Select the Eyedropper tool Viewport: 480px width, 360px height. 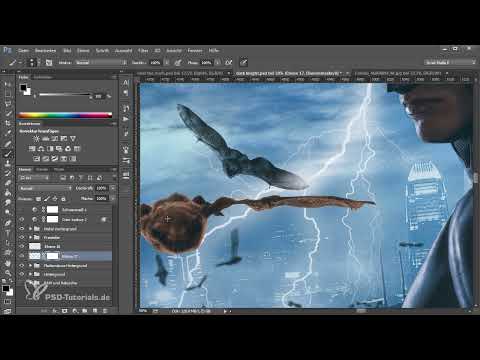pos(8,133)
